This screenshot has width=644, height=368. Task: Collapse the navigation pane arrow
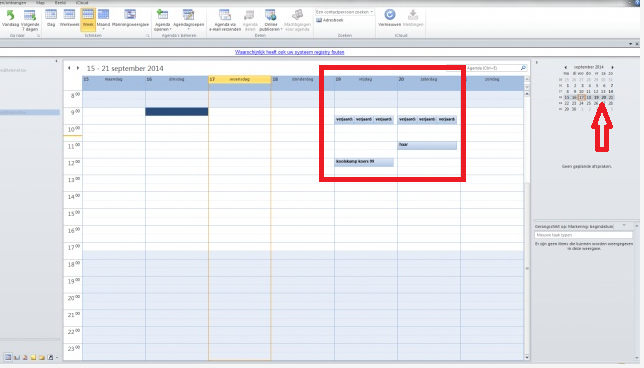coord(56,61)
